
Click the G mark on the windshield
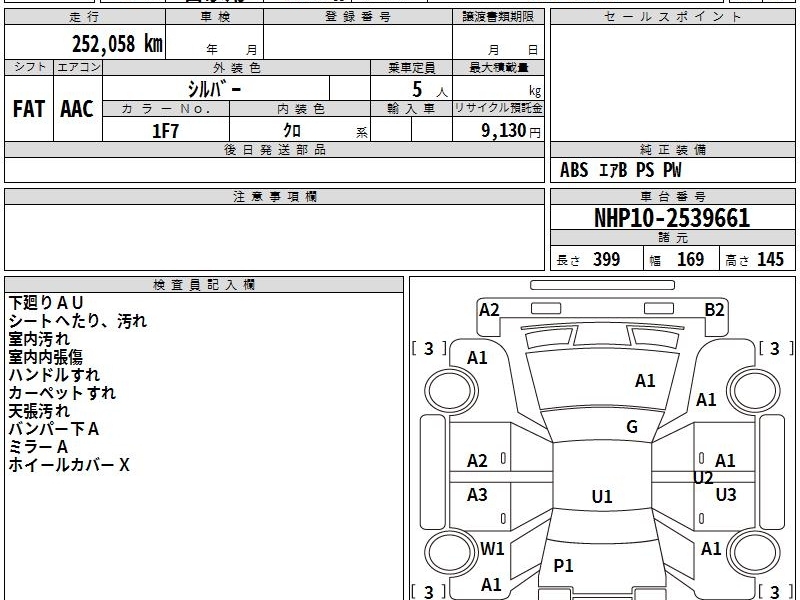632,427
